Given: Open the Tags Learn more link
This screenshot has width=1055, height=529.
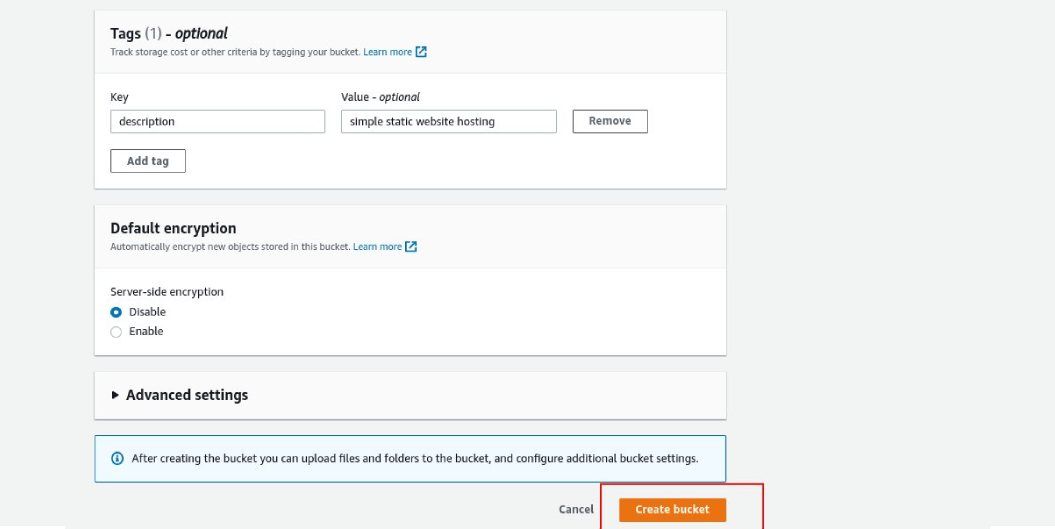Looking at the screenshot, I should (x=387, y=52).
